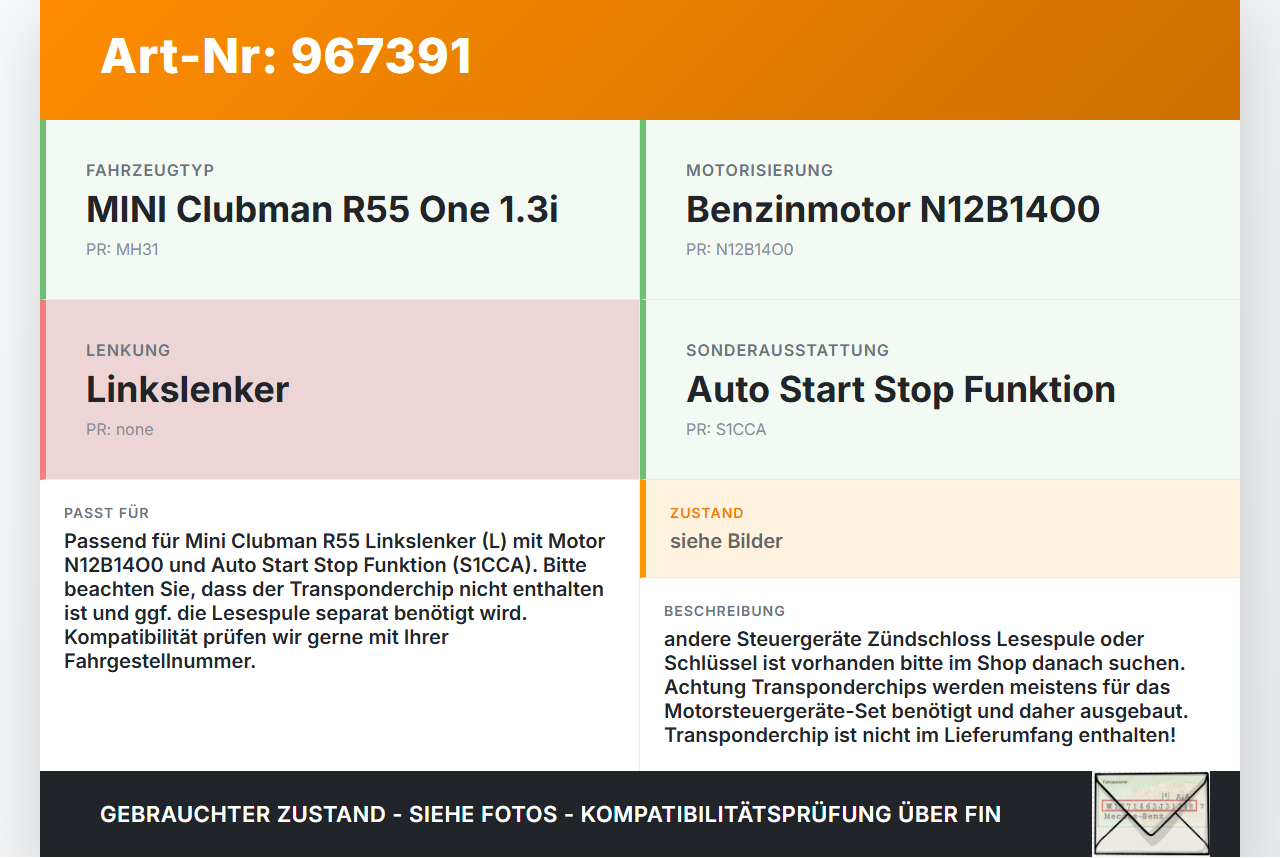Click MINI Clubman R55 One 1.3i title

click(322, 210)
